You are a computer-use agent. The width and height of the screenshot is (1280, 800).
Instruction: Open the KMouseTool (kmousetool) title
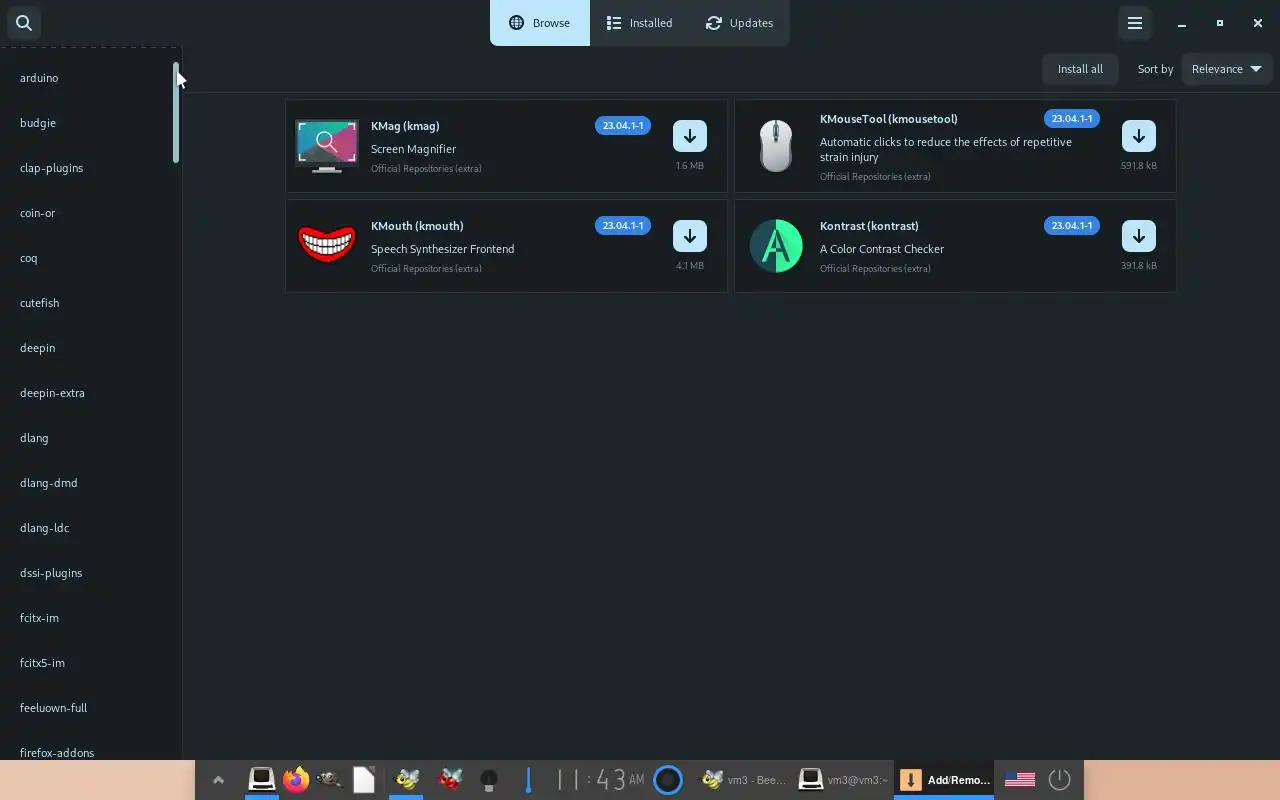(x=889, y=119)
